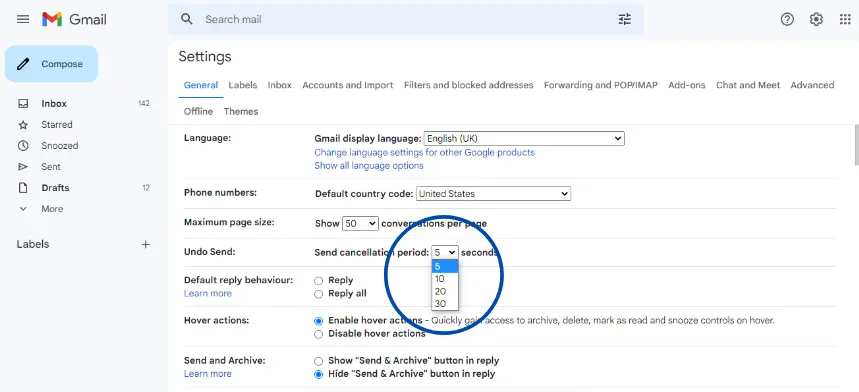Click the Sent arrow icon

[23, 167]
